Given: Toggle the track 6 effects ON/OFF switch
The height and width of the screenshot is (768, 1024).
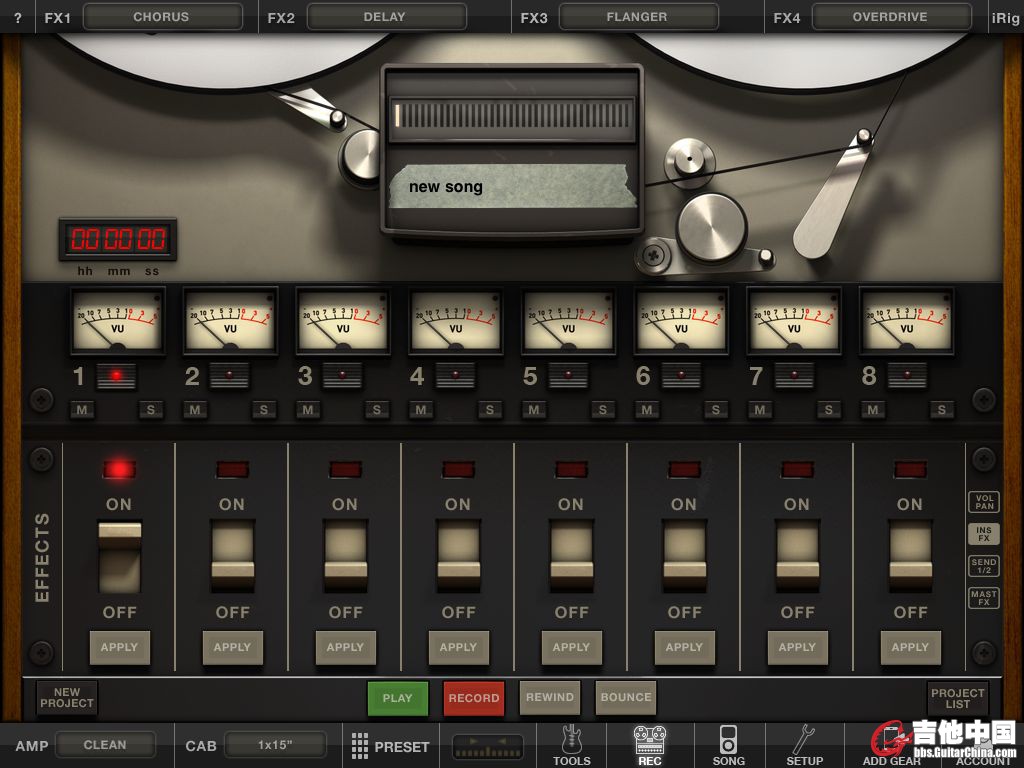Looking at the screenshot, I should click(684, 557).
